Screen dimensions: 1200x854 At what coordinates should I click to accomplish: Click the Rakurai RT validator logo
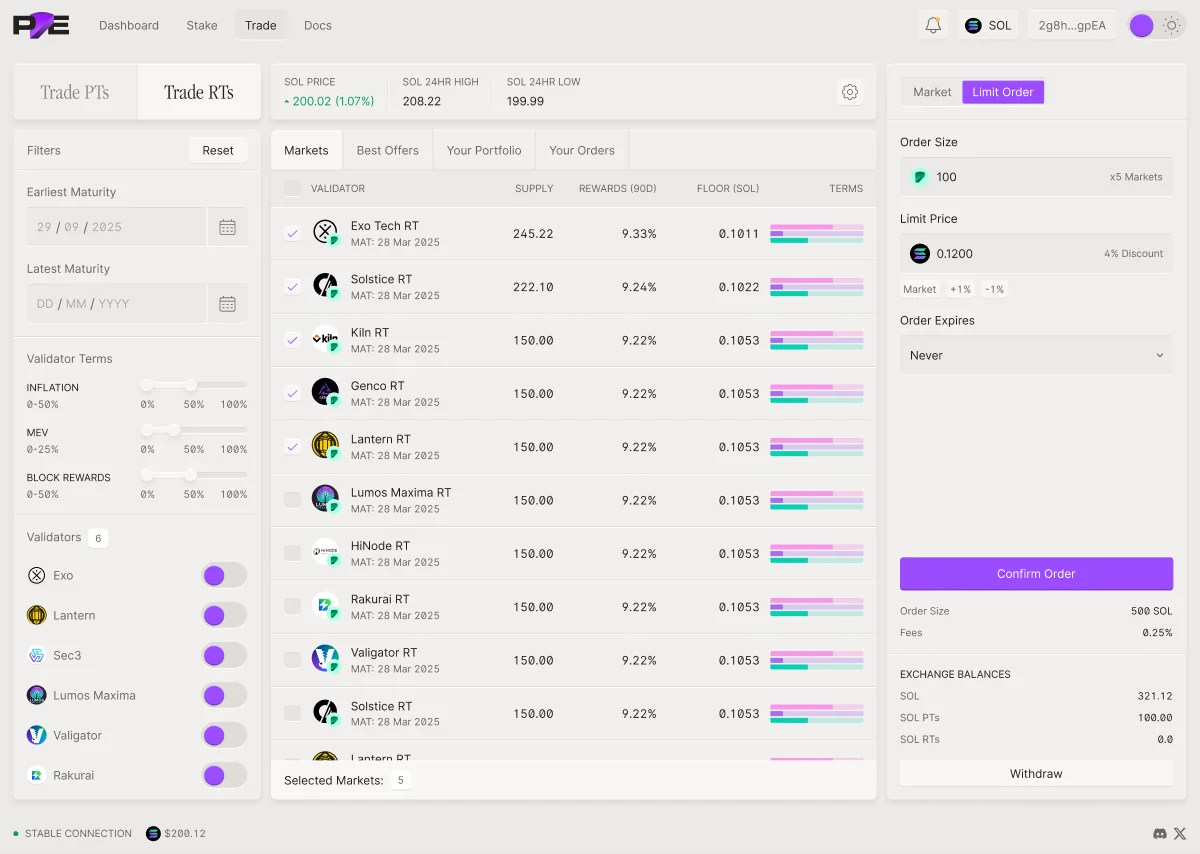(x=325, y=606)
